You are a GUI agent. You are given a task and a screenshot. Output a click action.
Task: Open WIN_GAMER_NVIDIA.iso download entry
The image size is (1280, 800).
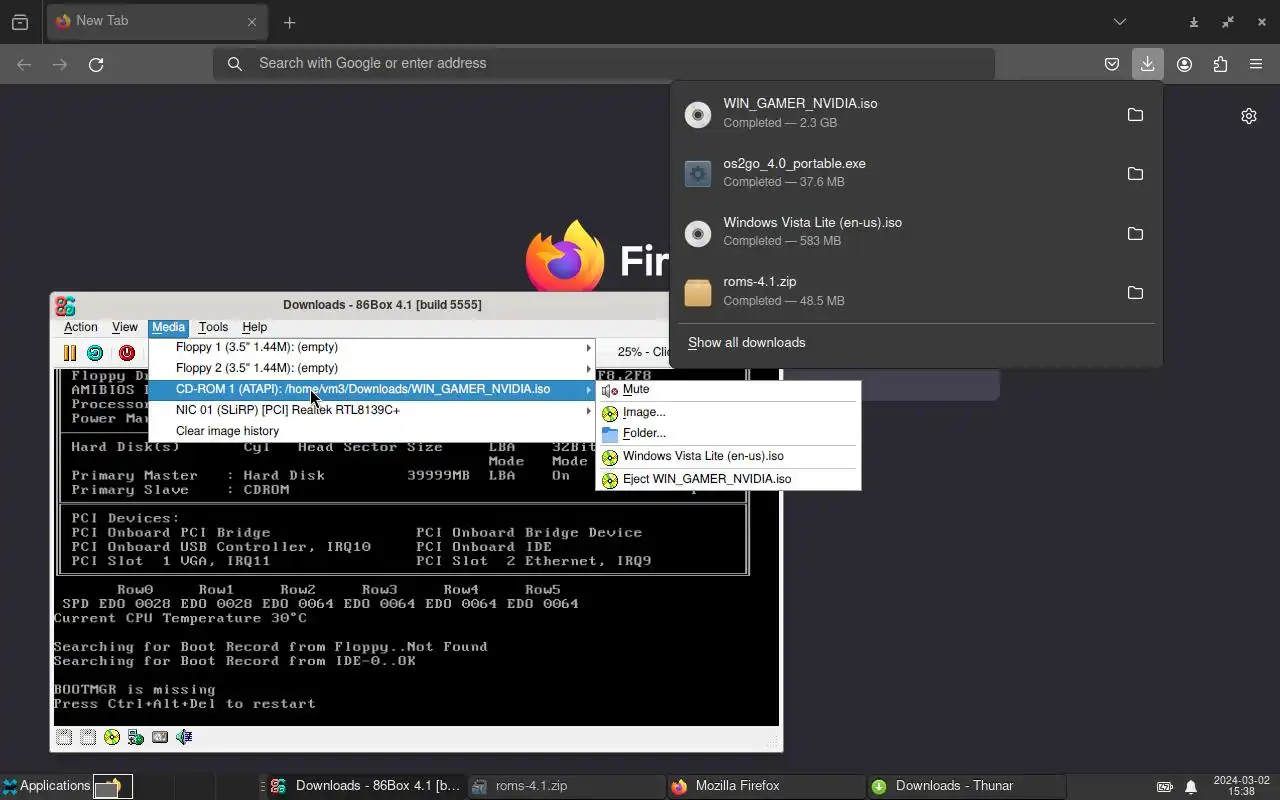[x=895, y=114]
